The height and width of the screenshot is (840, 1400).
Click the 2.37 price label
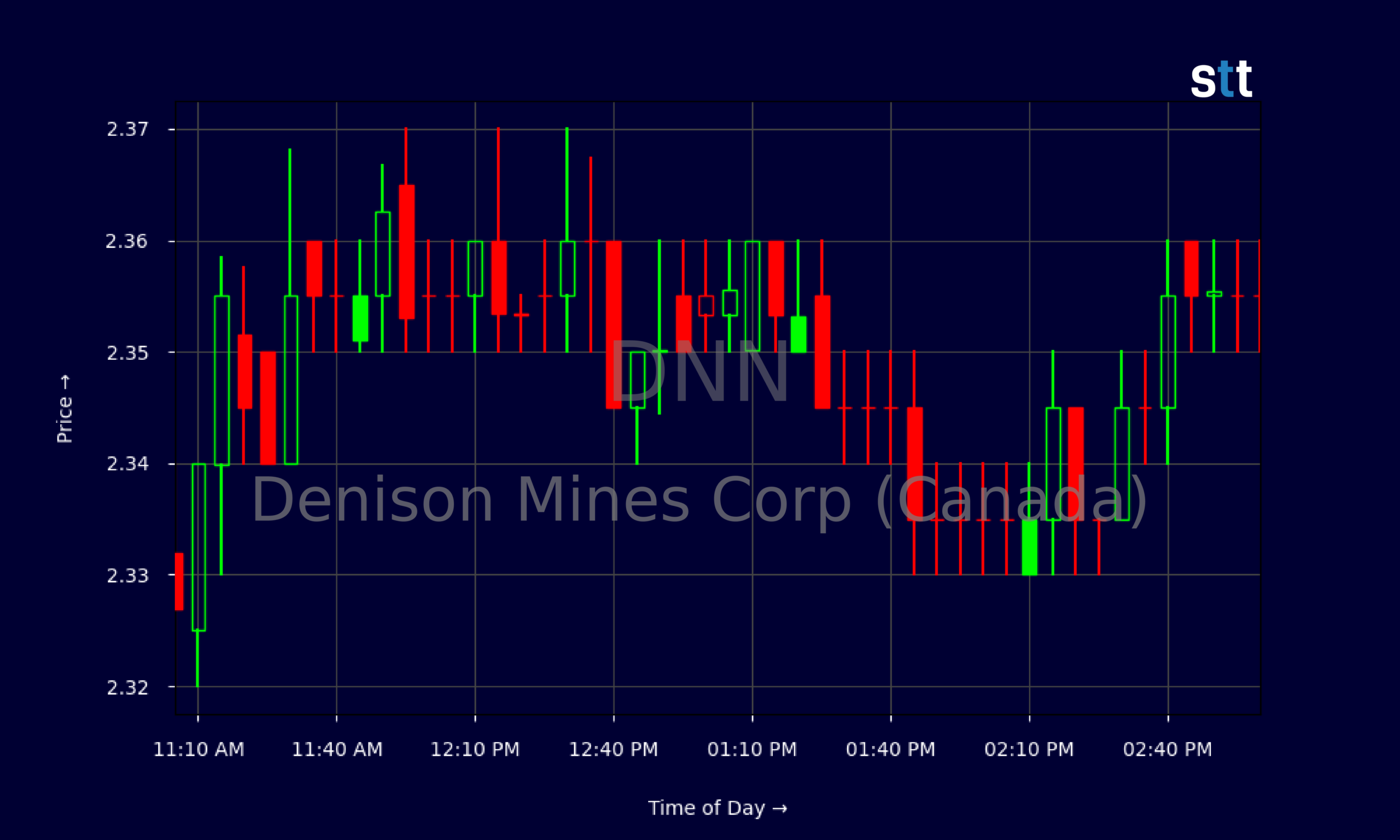pos(127,130)
